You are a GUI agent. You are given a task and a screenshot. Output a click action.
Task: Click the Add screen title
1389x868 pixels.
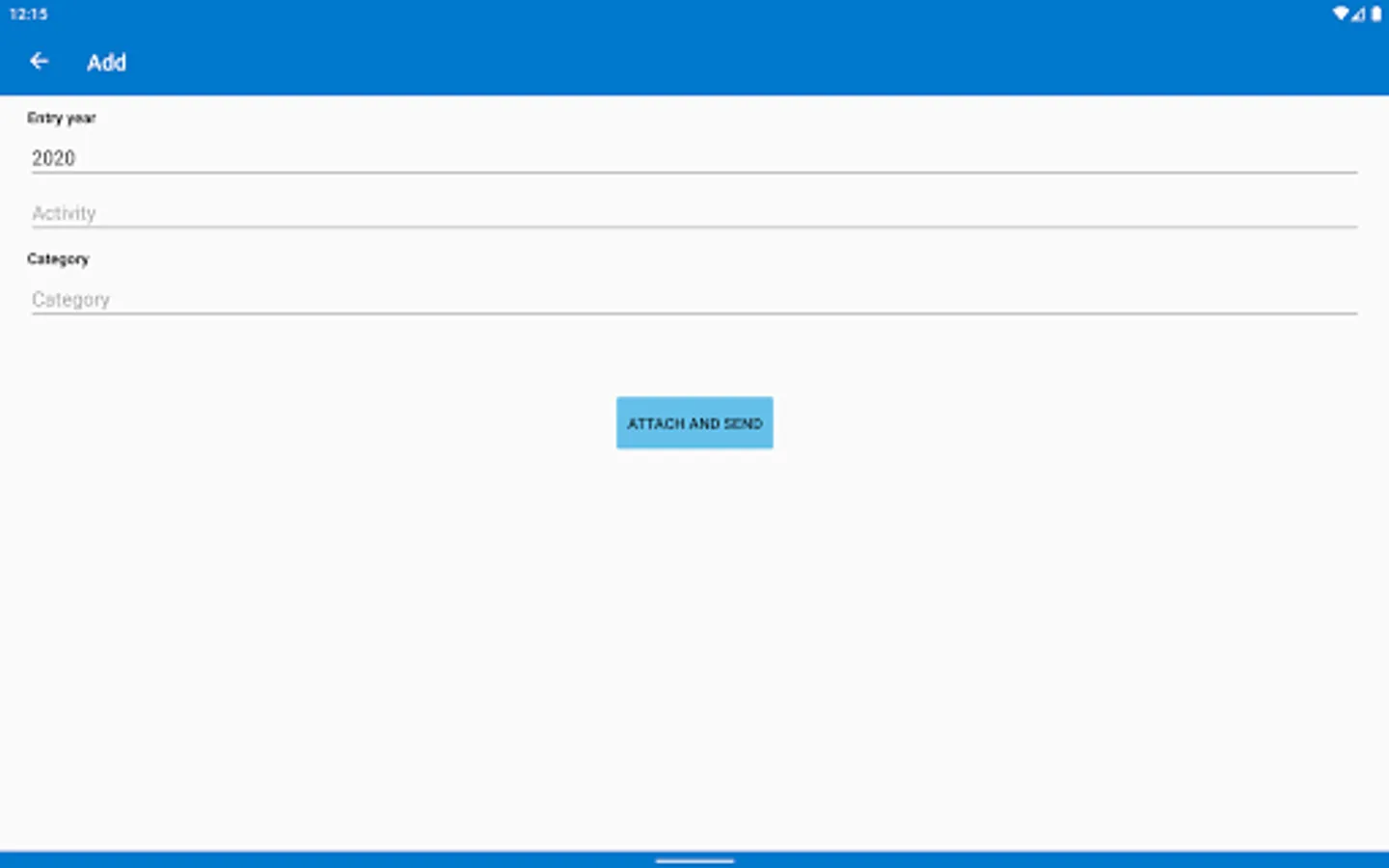click(x=106, y=63)
